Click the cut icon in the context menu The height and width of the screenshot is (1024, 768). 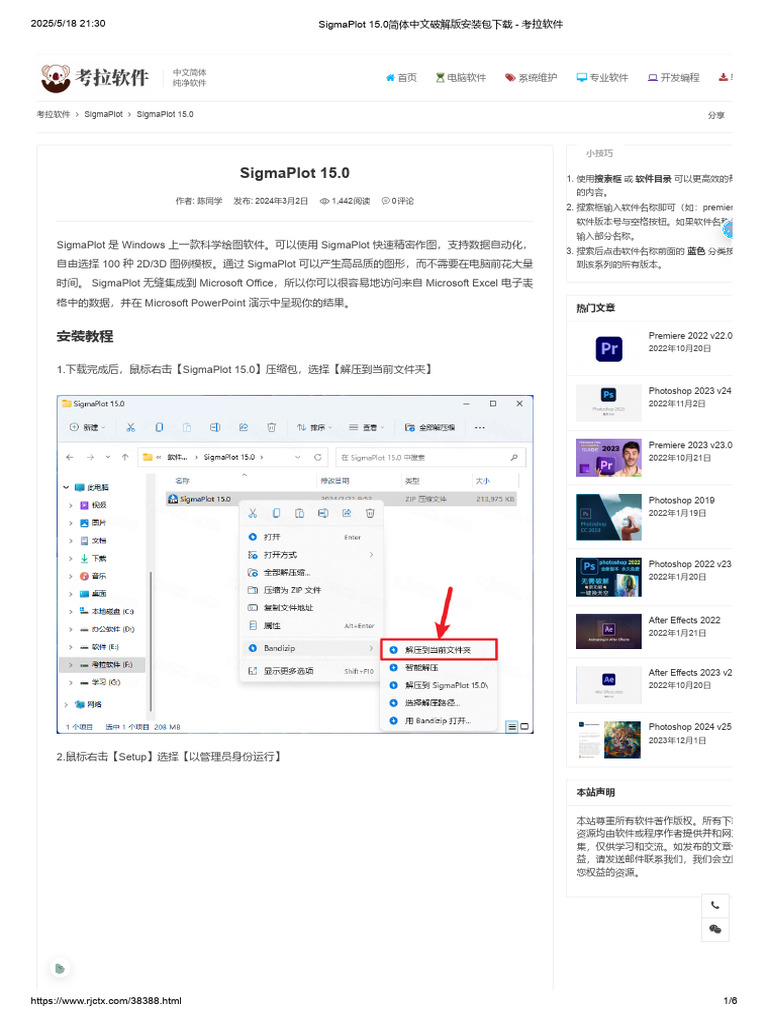[x=253, y=514]
